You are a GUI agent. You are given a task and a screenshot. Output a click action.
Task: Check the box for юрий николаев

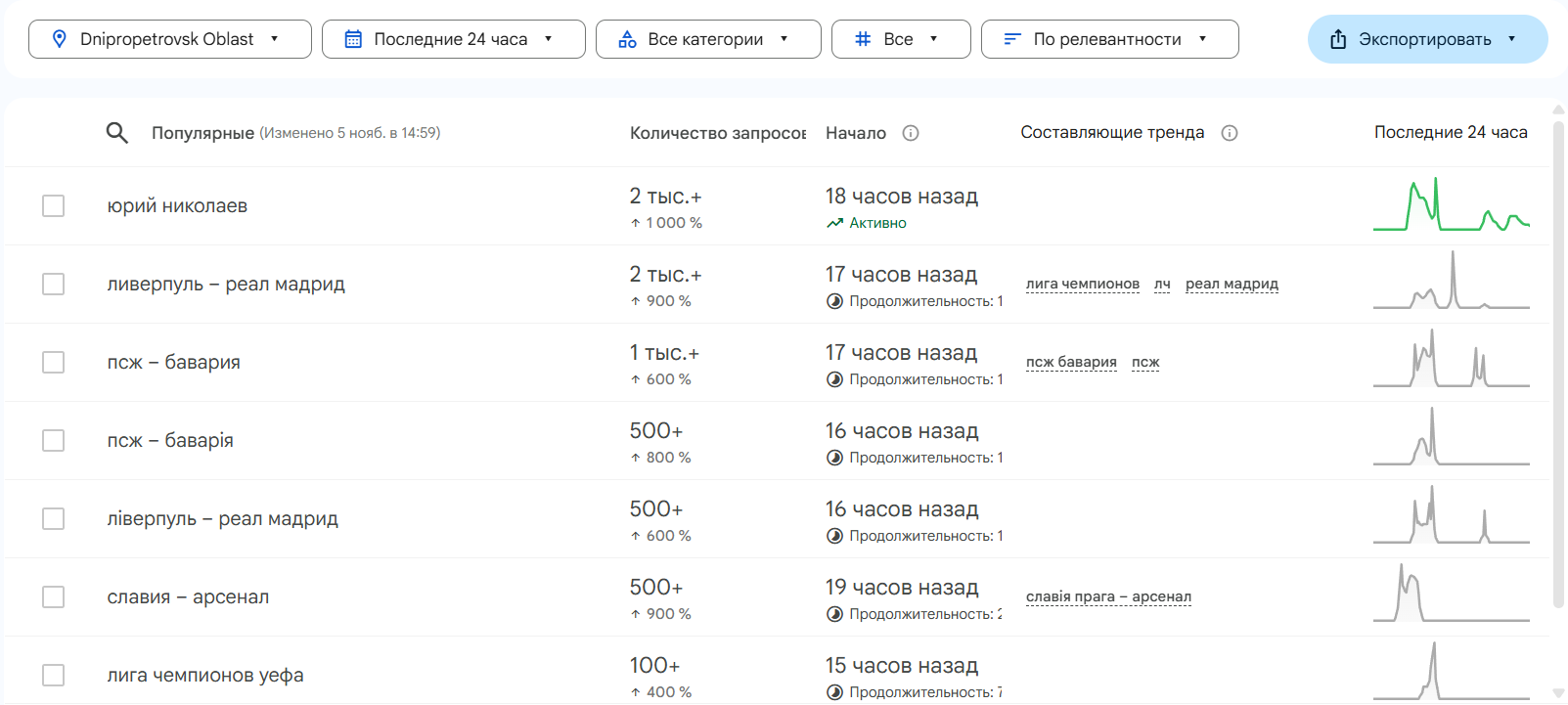coord(54,206)
